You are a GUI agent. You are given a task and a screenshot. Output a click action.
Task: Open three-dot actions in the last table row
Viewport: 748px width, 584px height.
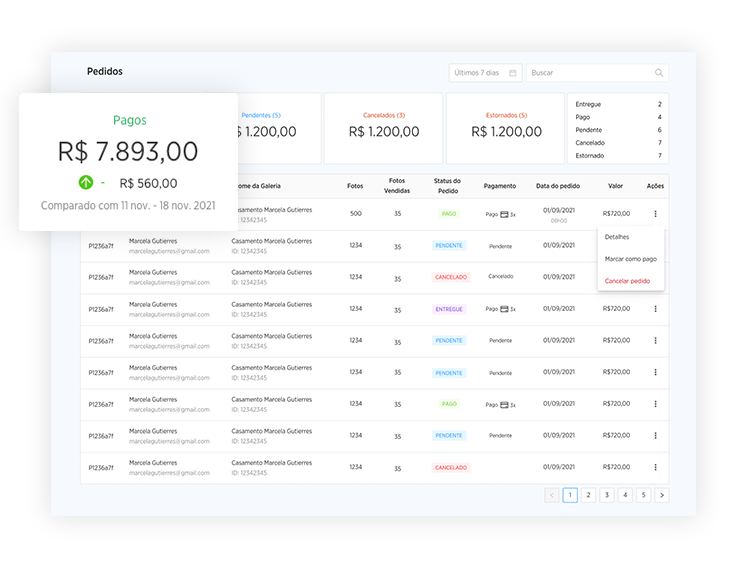[655, 467]
